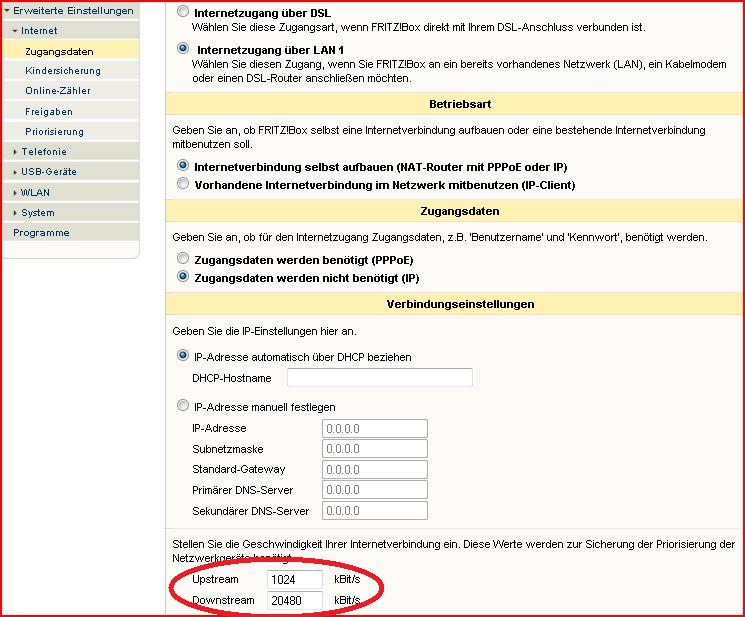This screenshot has width=745, height=617.
Task: Open 'Programme' in the sidebar
Action: pyautogui.click(x=41, y=233)
